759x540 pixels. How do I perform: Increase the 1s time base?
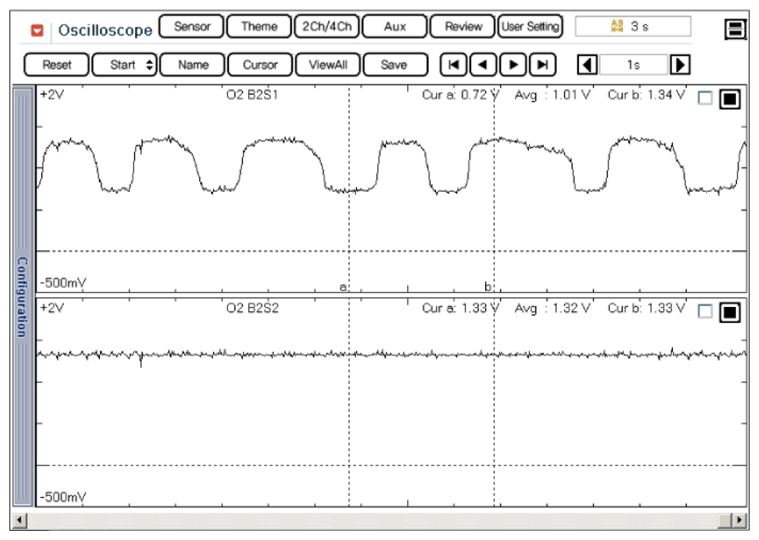click(x=680, y=65)
